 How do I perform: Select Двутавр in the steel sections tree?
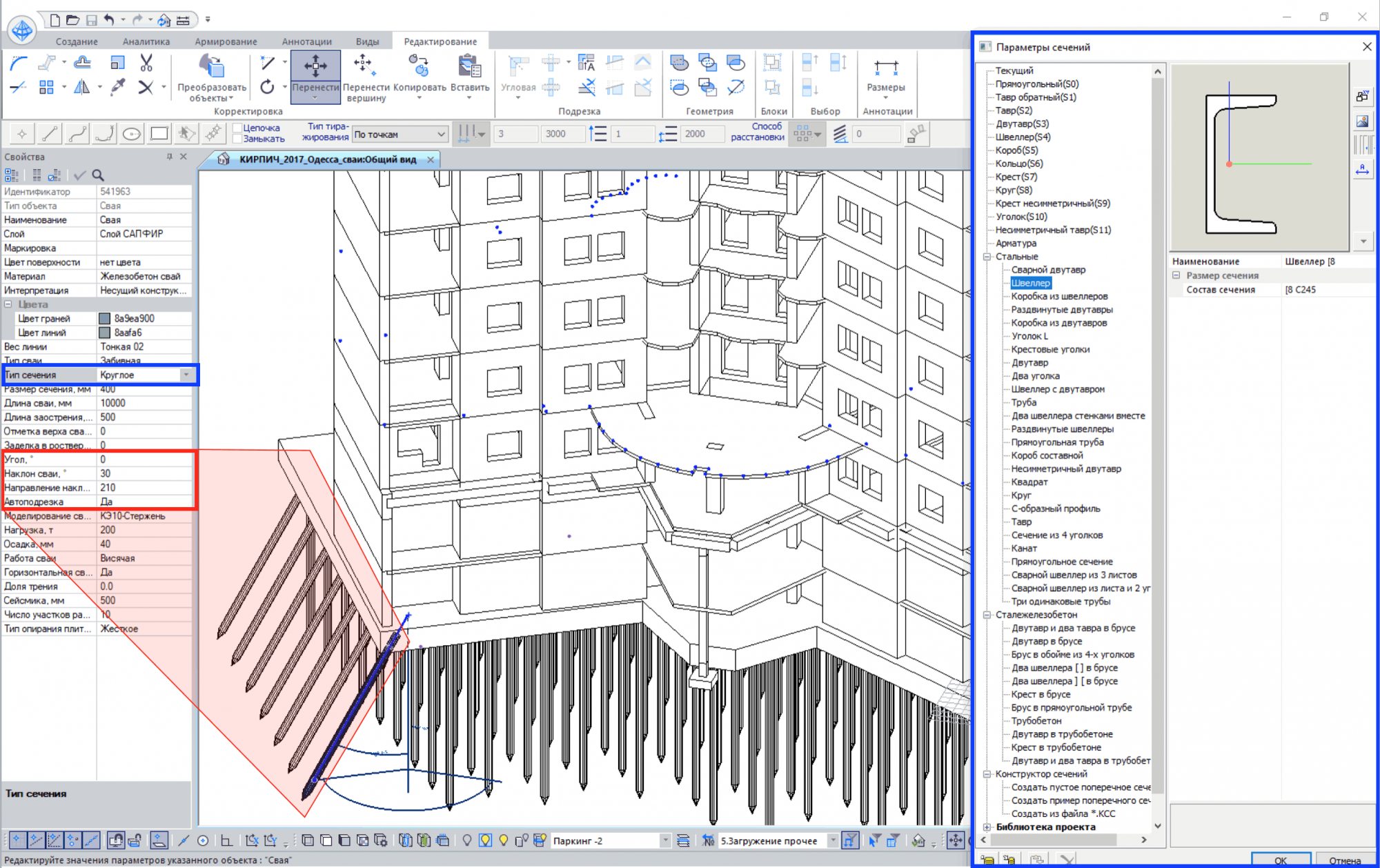tap(1029, 363)
